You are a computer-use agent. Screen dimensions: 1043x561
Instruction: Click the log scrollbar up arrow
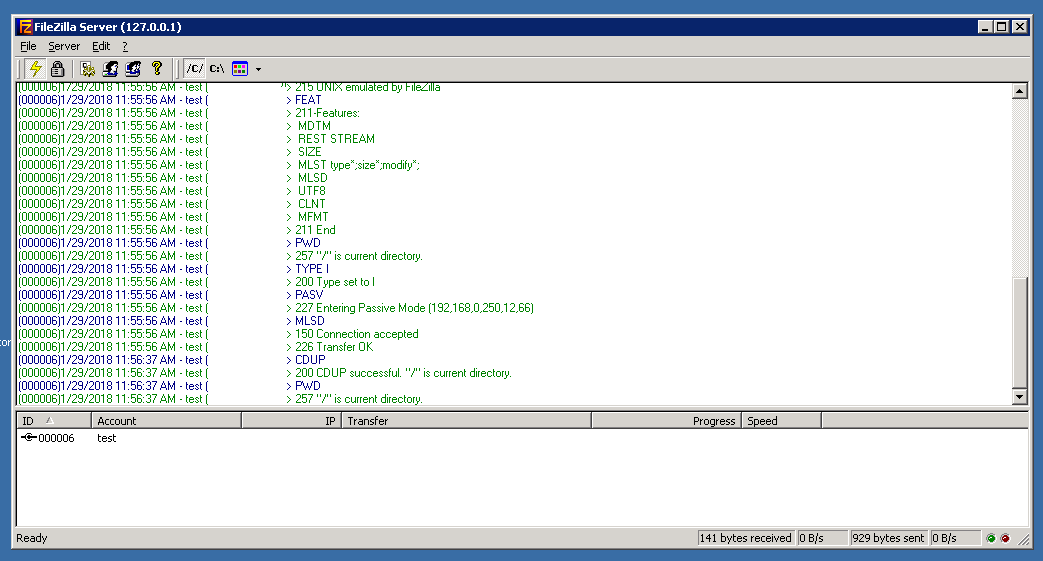(1019, 91)
